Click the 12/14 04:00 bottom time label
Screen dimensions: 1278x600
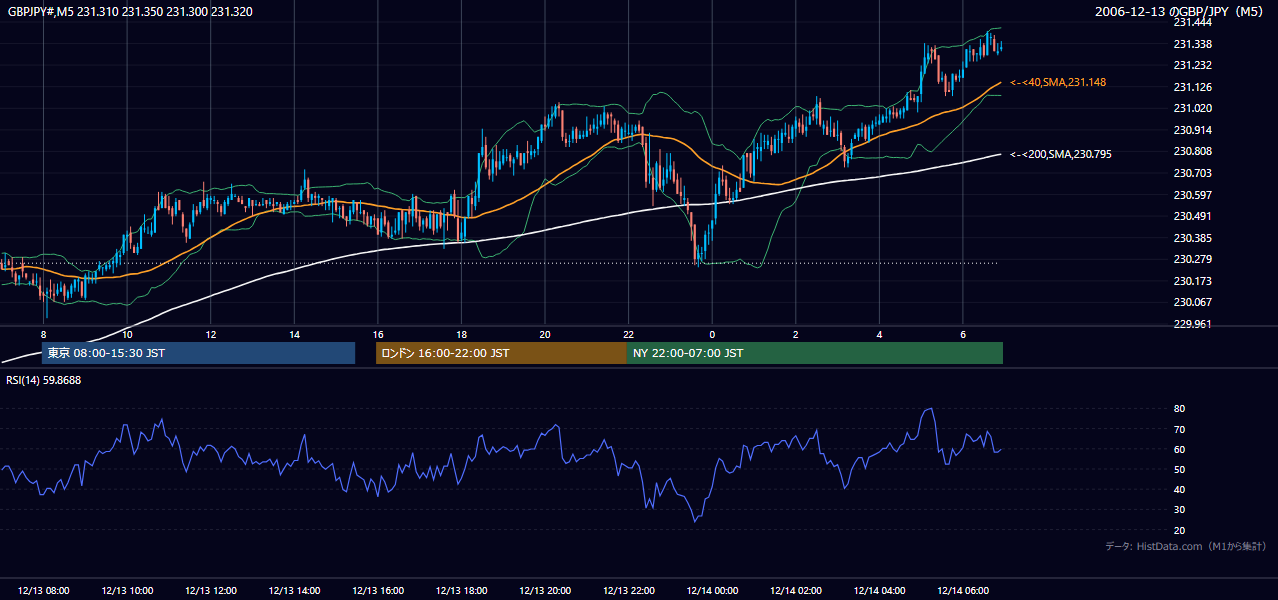pos(879,591)
